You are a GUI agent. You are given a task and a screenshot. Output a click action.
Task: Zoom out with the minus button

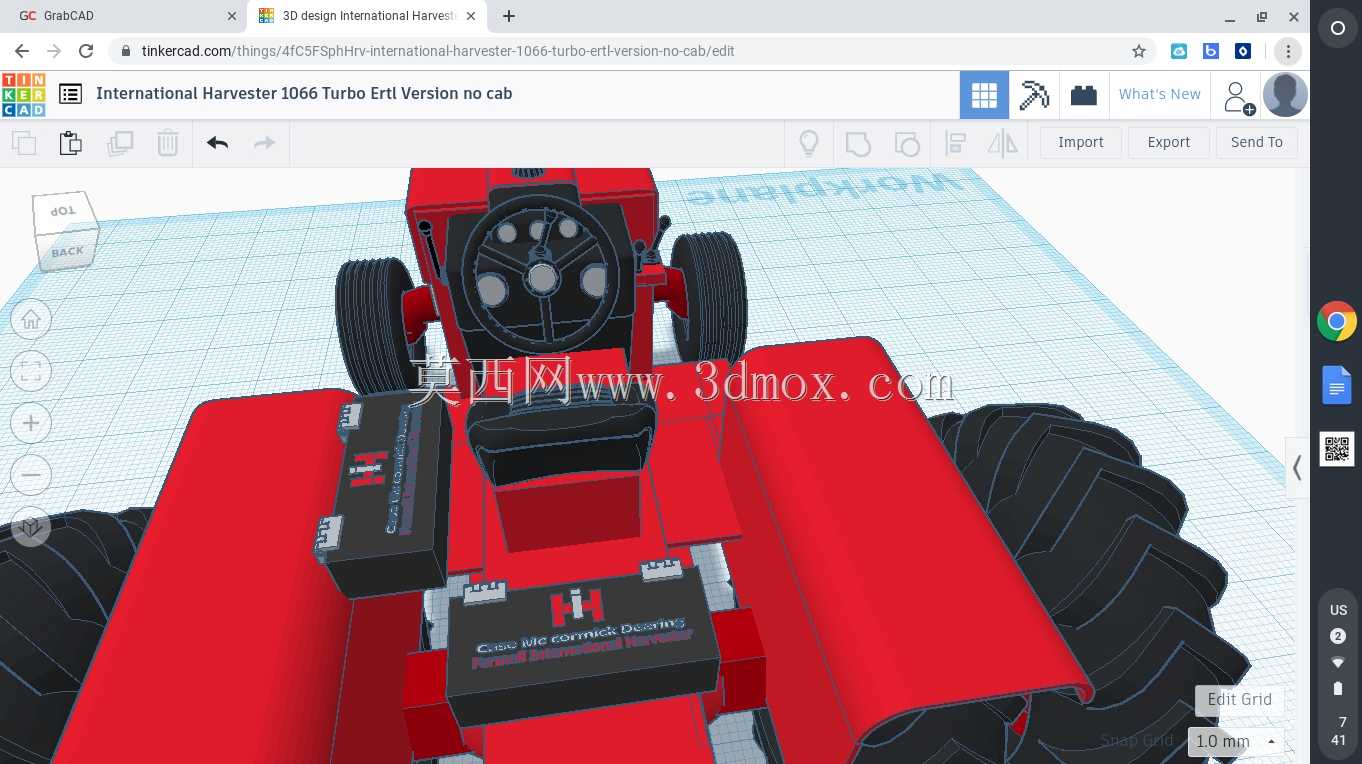tap(31, 475)
